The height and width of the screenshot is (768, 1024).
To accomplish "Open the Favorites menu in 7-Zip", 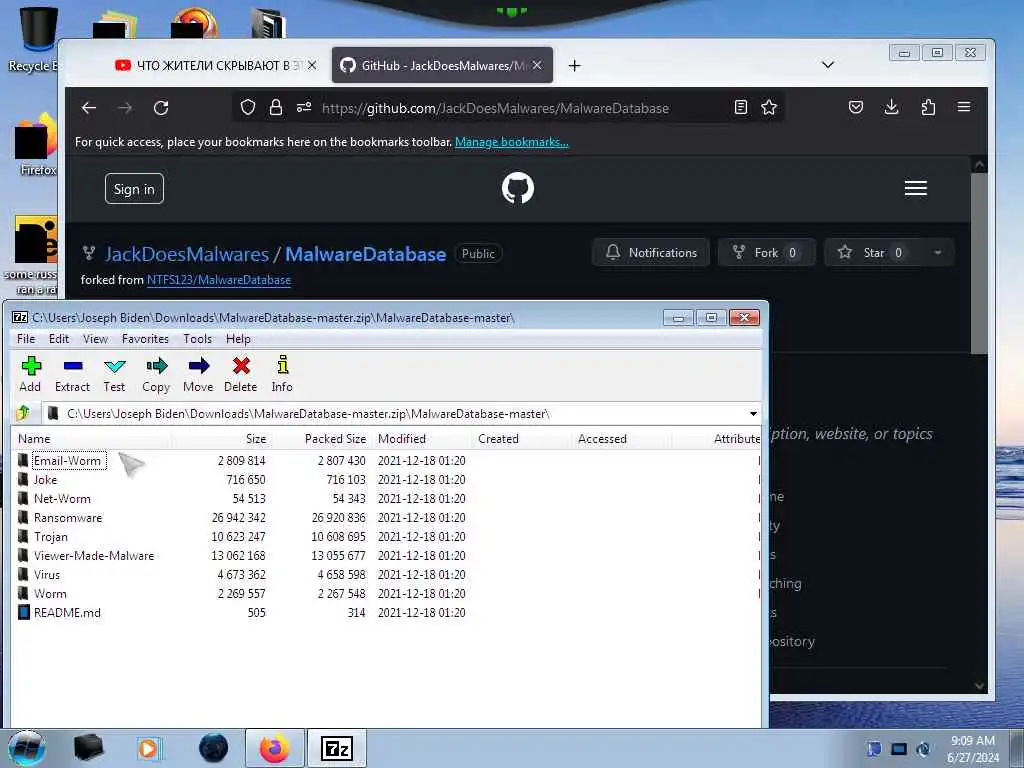I will click(x=145, y=338).
